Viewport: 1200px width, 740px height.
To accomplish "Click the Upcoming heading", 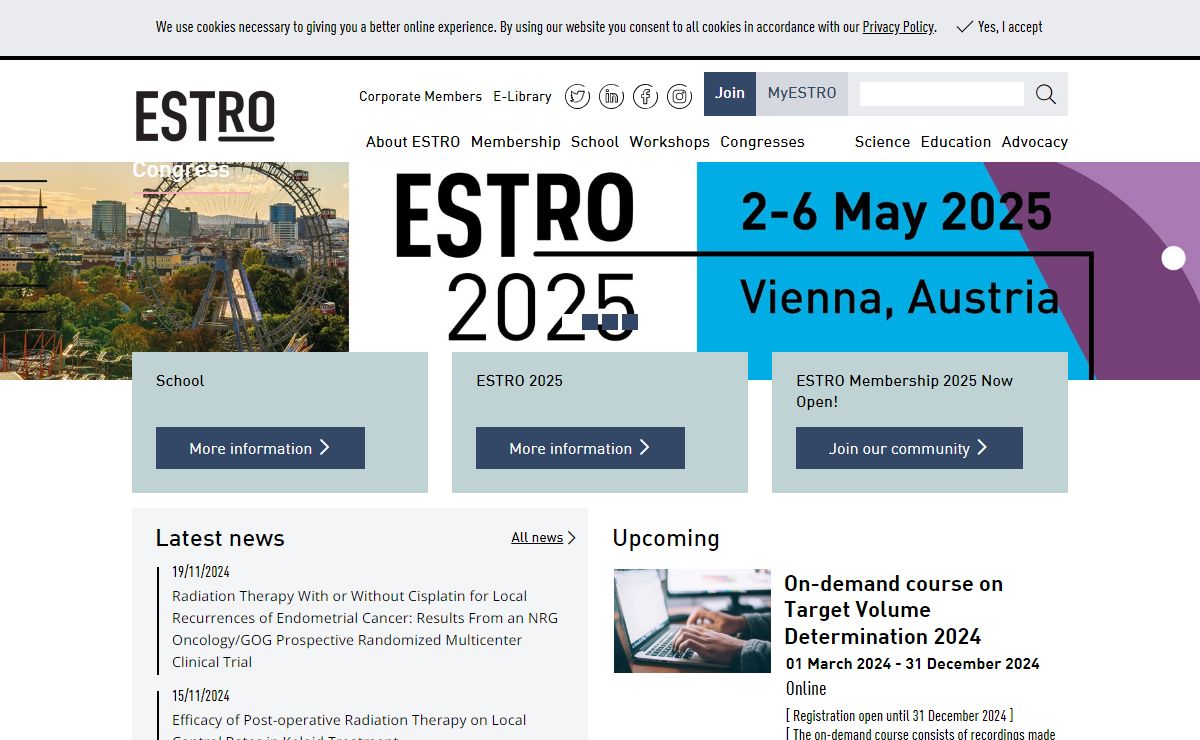I will coord(666,538).
